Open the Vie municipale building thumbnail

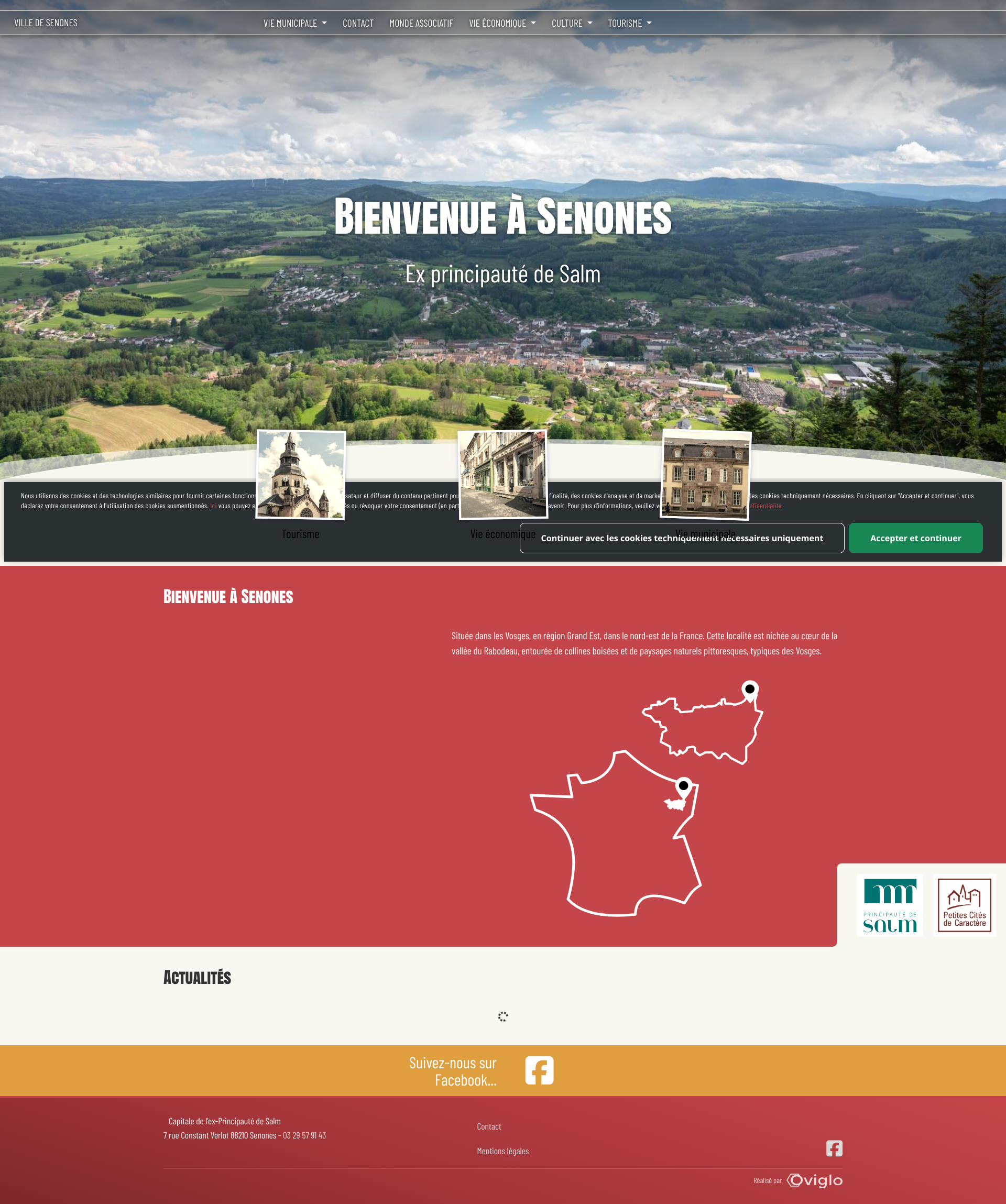click(706, 475)
